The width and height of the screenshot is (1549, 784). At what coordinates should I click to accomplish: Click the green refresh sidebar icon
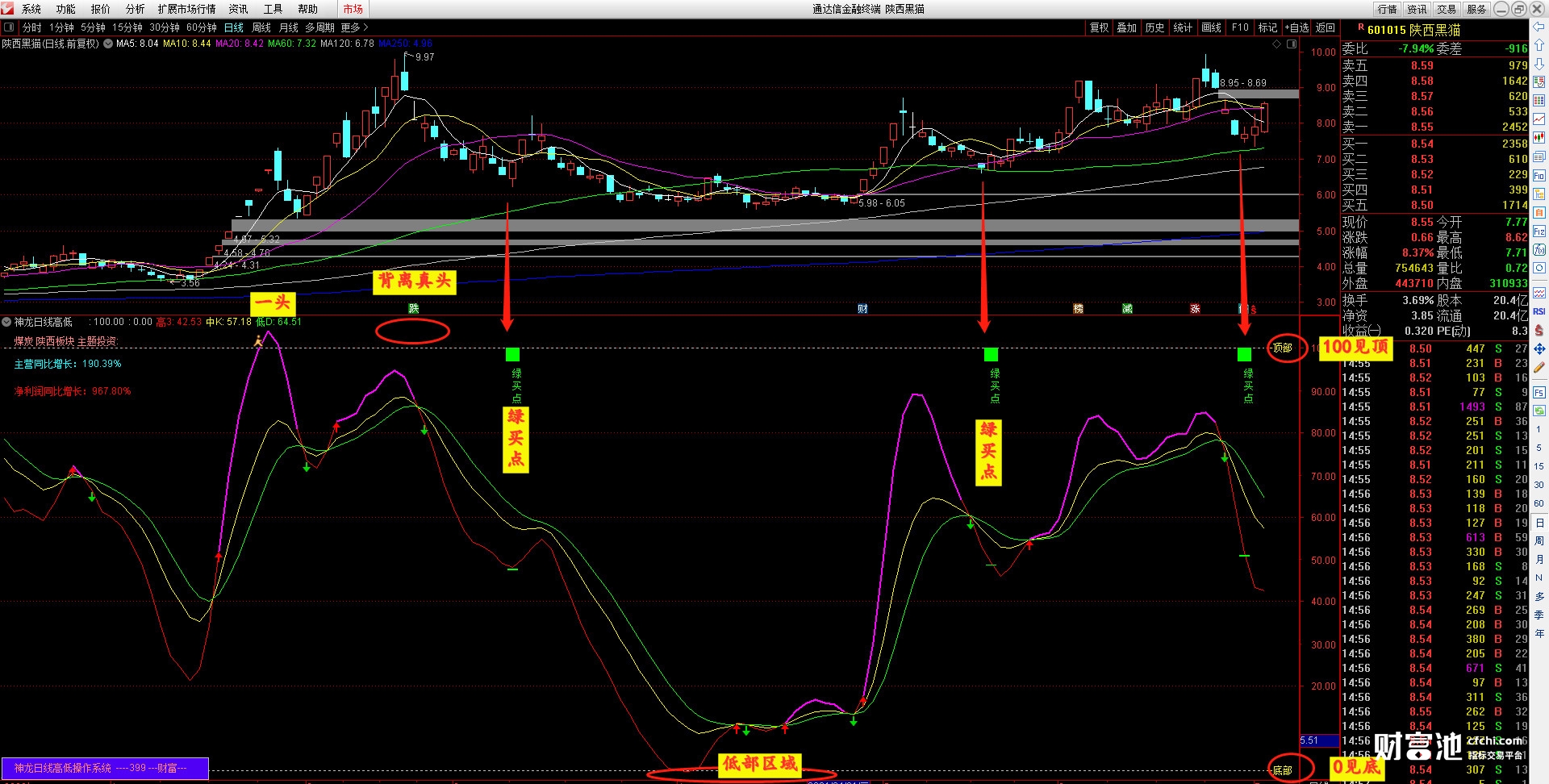(1539, 411)
